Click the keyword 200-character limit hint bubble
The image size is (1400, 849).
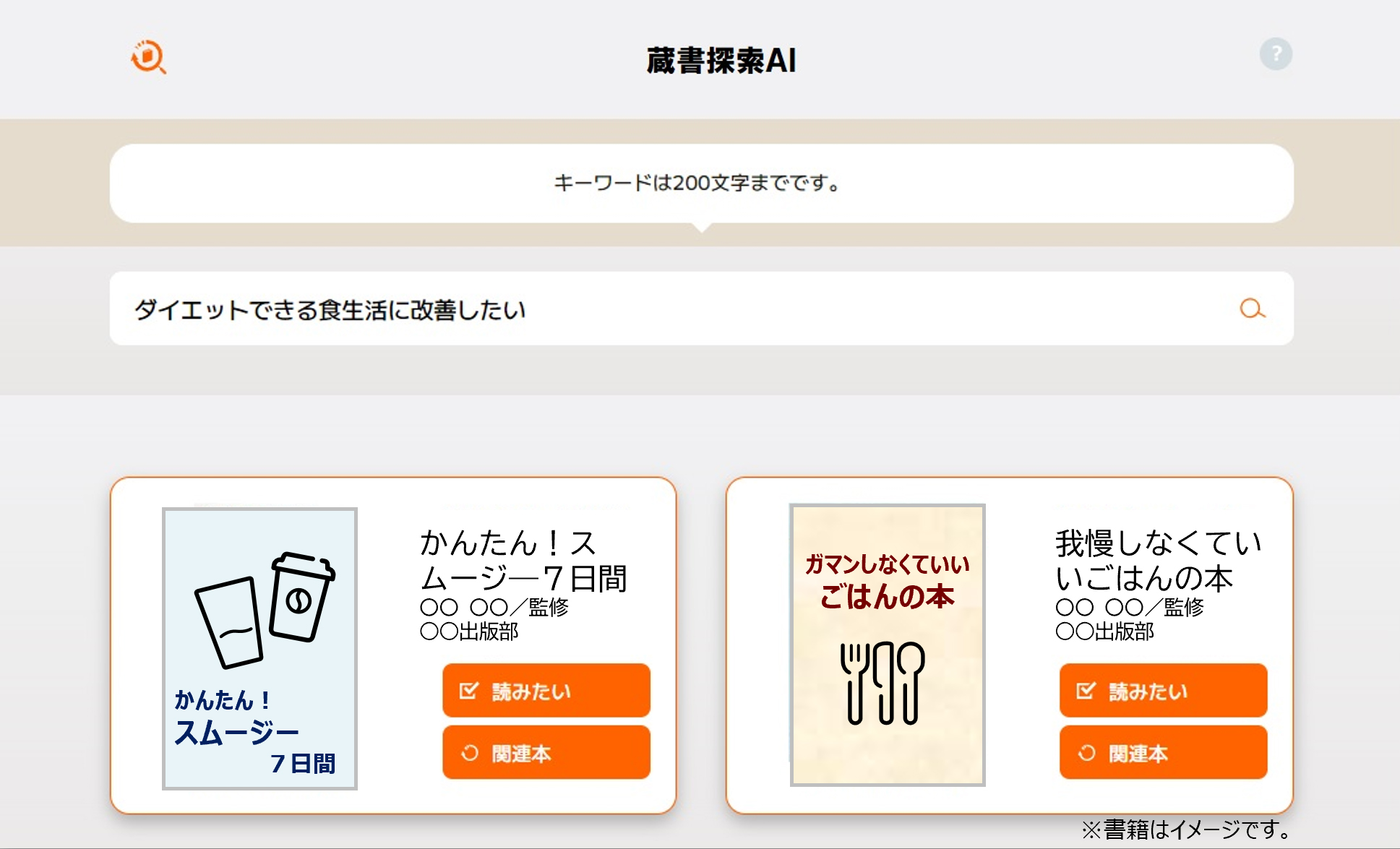[x=701, y=184]
